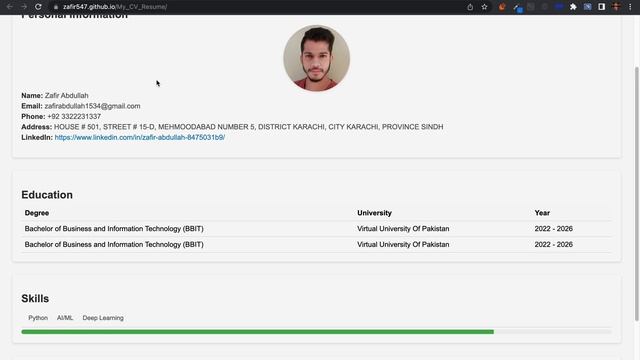Viewport: 640px width, 360px height.
Task: Reload the page with the refresh icon
Action: click(38, 7)
